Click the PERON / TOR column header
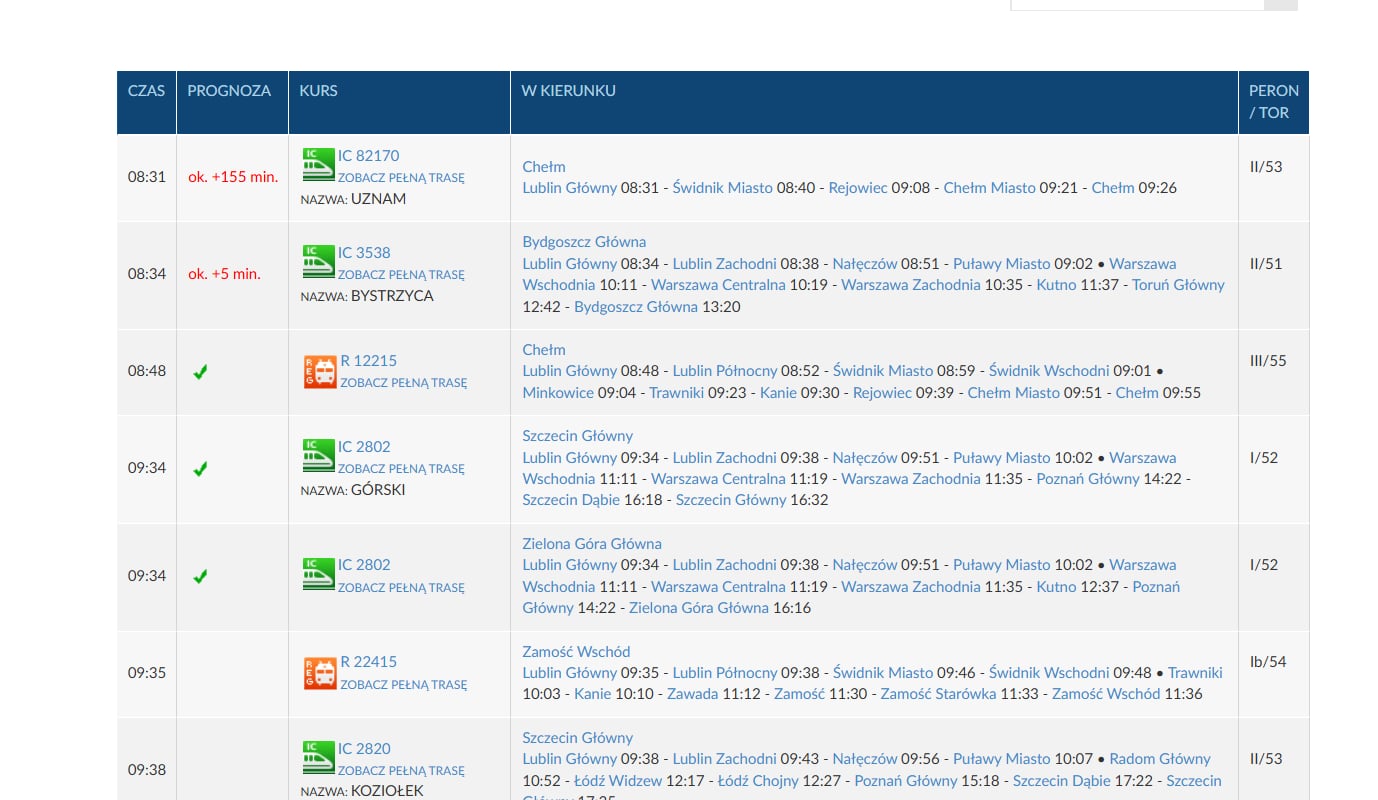Image resolution: width=1378 pixels, height=800 pixels. (1273, 102)
